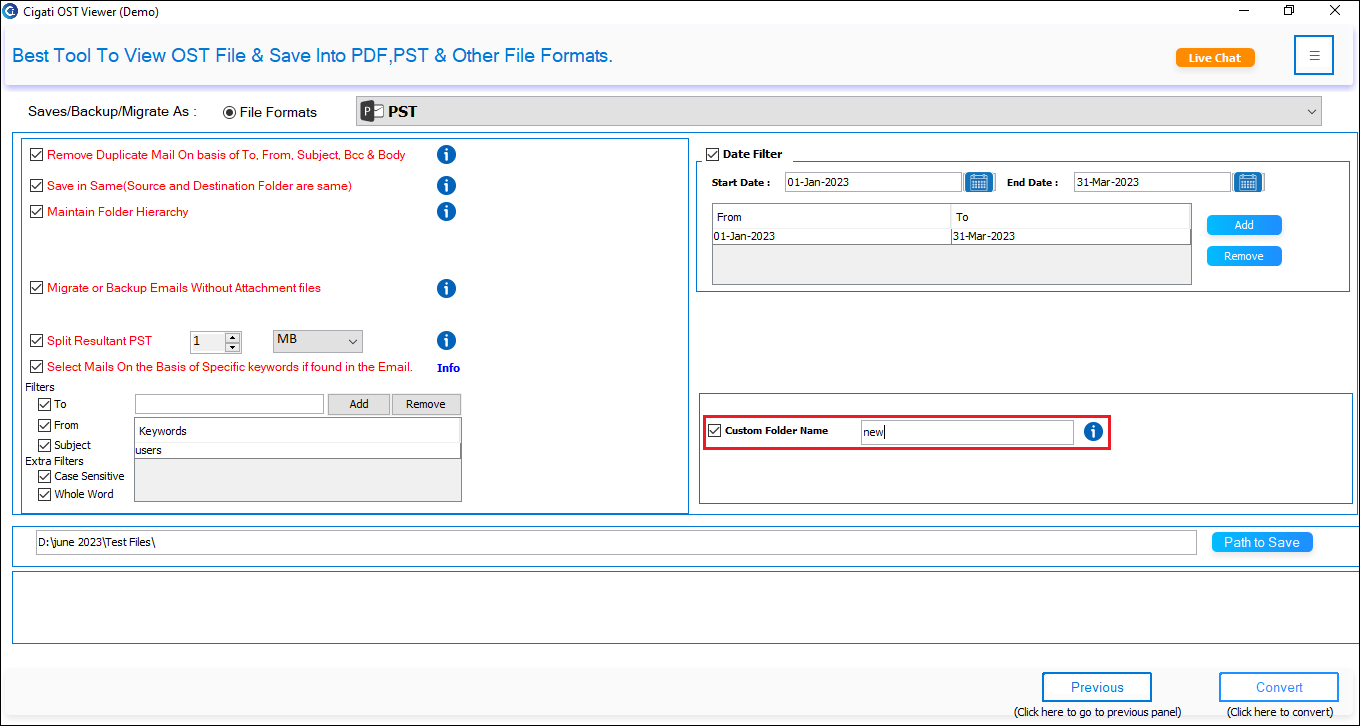This screenshot has width=1360, height=726.
Task: Uncheck the Date Filter checkbox
Action: click(x=712, y=154)
